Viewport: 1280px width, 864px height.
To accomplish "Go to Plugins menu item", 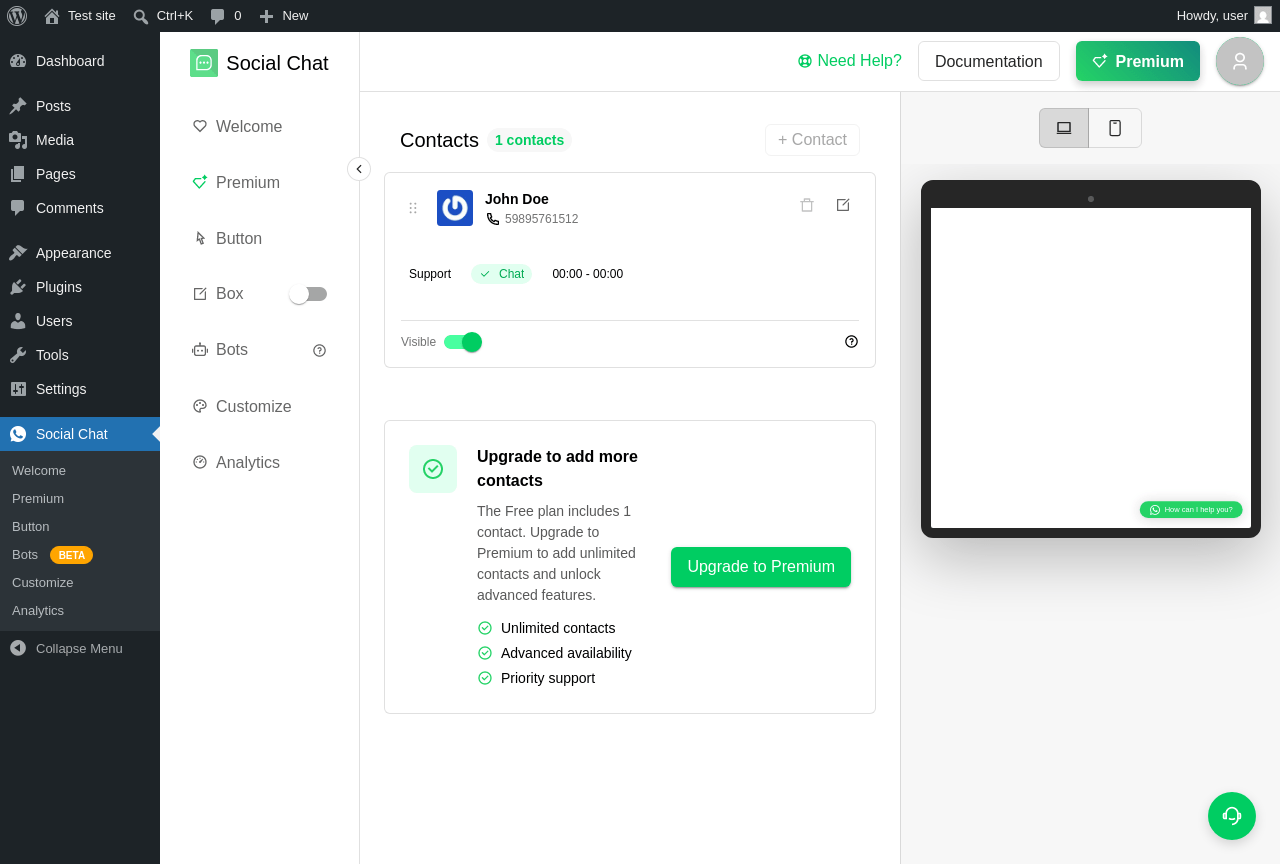I will [x=80, y=287].
